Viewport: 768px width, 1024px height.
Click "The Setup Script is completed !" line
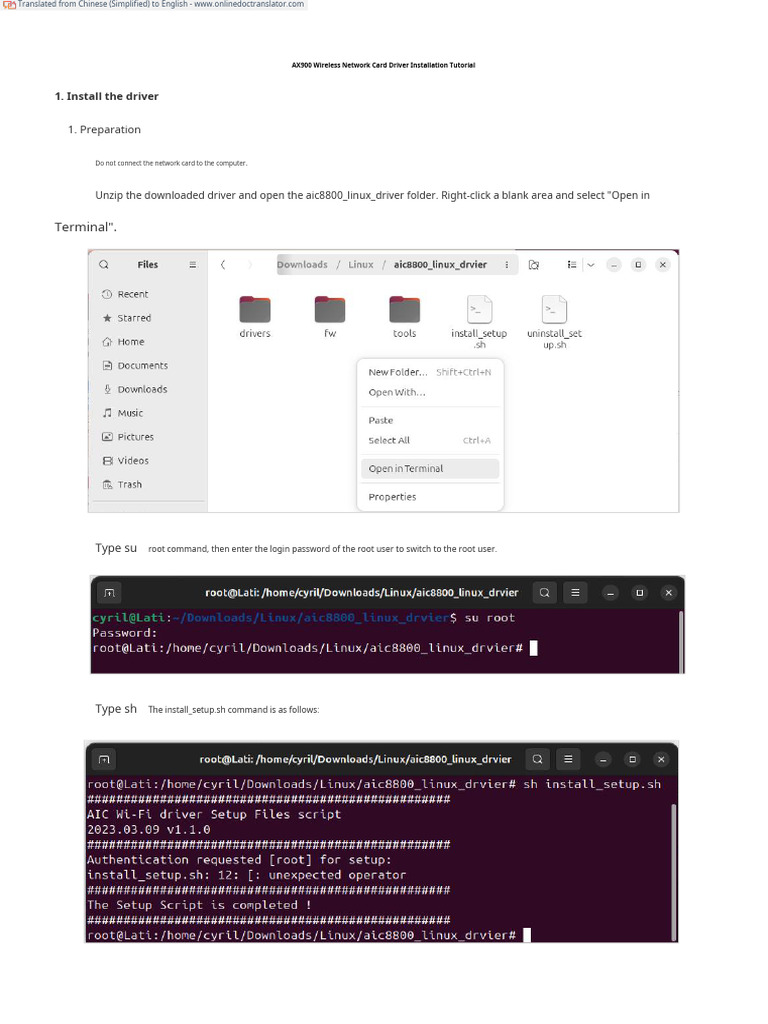[x=199, y=905]
